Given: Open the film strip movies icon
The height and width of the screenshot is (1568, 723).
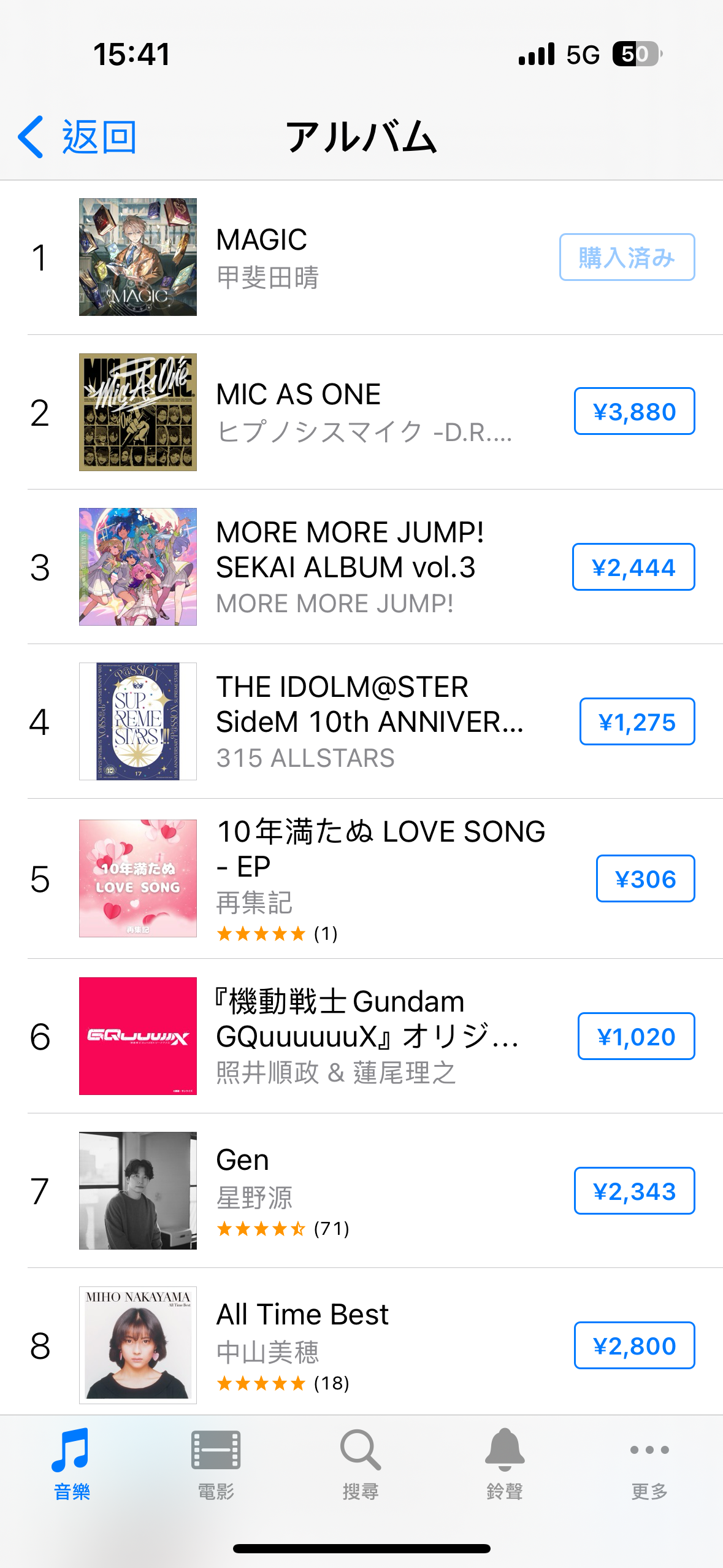Looking at the screenshot, I should tap(216, 1450).
